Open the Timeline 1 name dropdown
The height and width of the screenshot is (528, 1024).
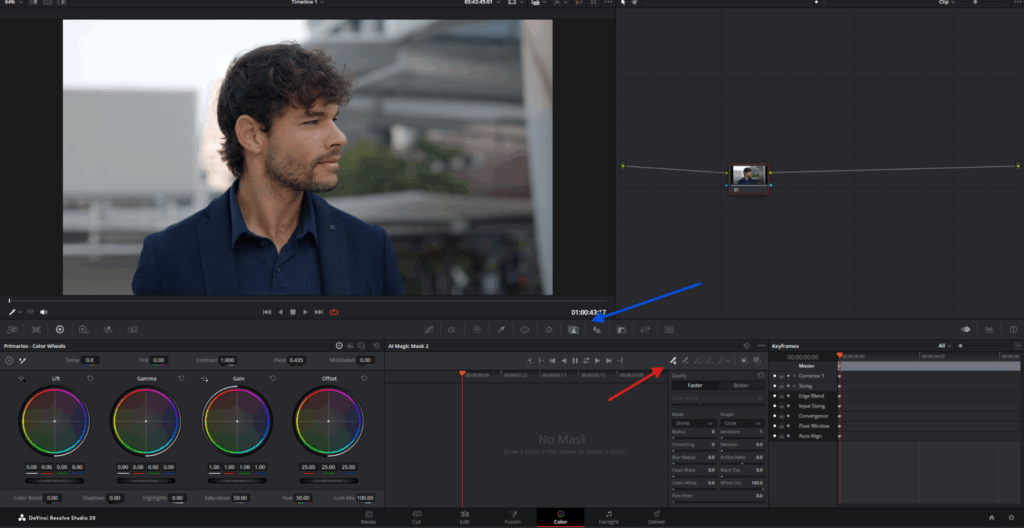pos(307,3)
